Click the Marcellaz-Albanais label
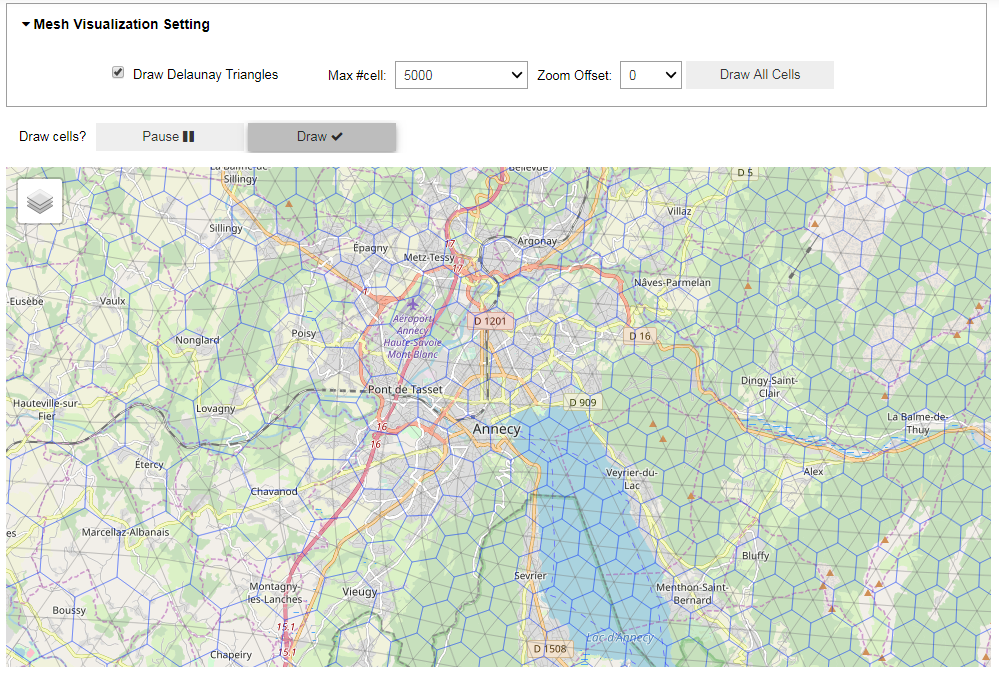This screenshot has height=675, width=999. click(x=126, y=532)
